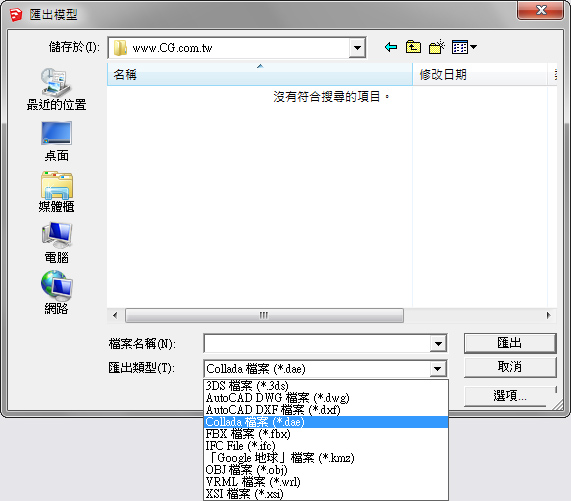Screen dimensions: 571x501
Task: Click the back arrow navigation icon
Action: [x=391, y=47]
